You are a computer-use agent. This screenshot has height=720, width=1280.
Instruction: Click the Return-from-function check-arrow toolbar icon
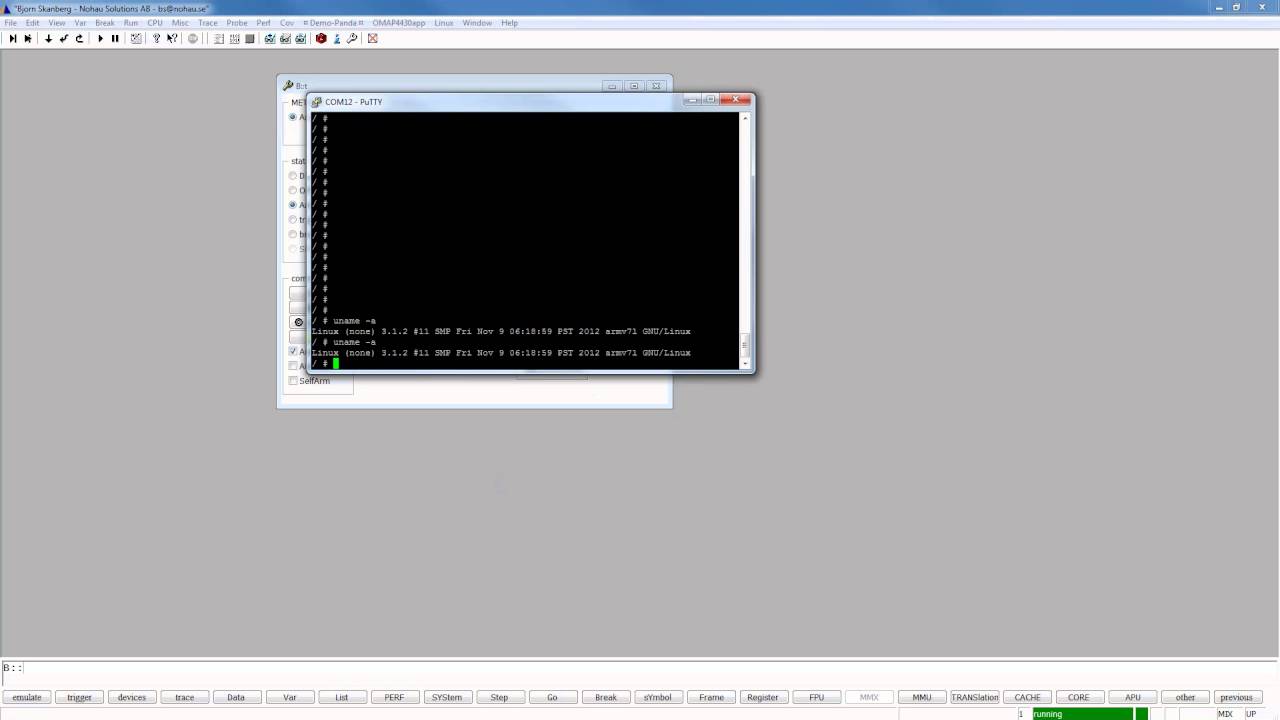coord(64,38)
